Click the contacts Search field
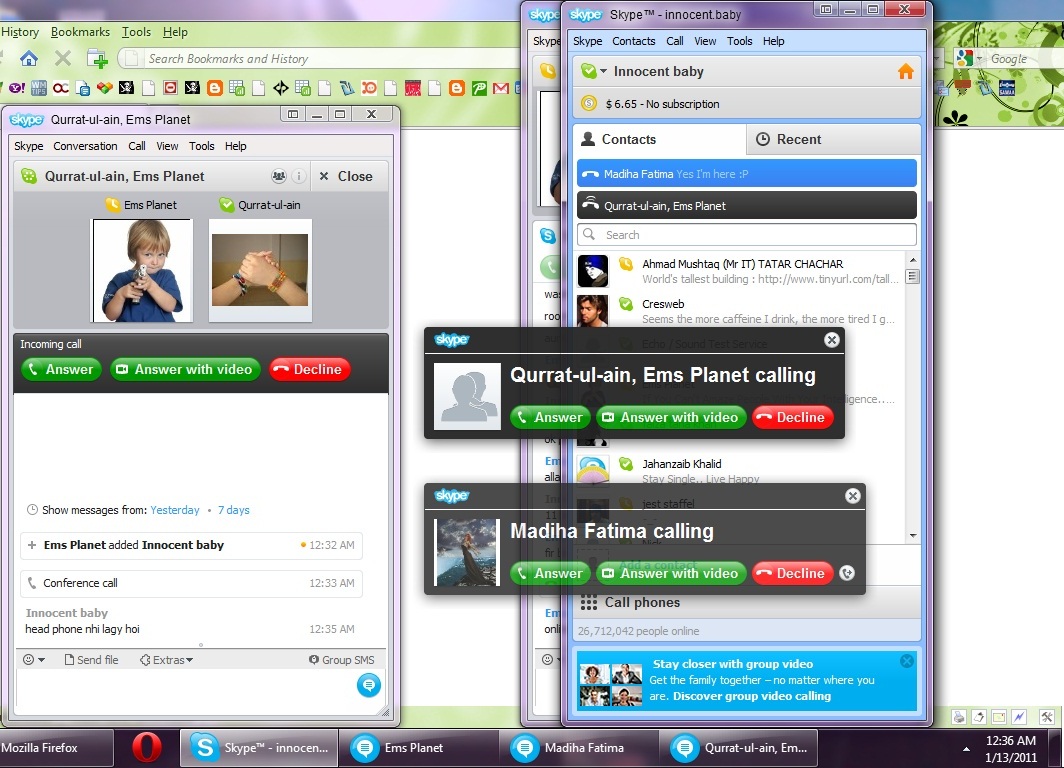 pos(746,235)
